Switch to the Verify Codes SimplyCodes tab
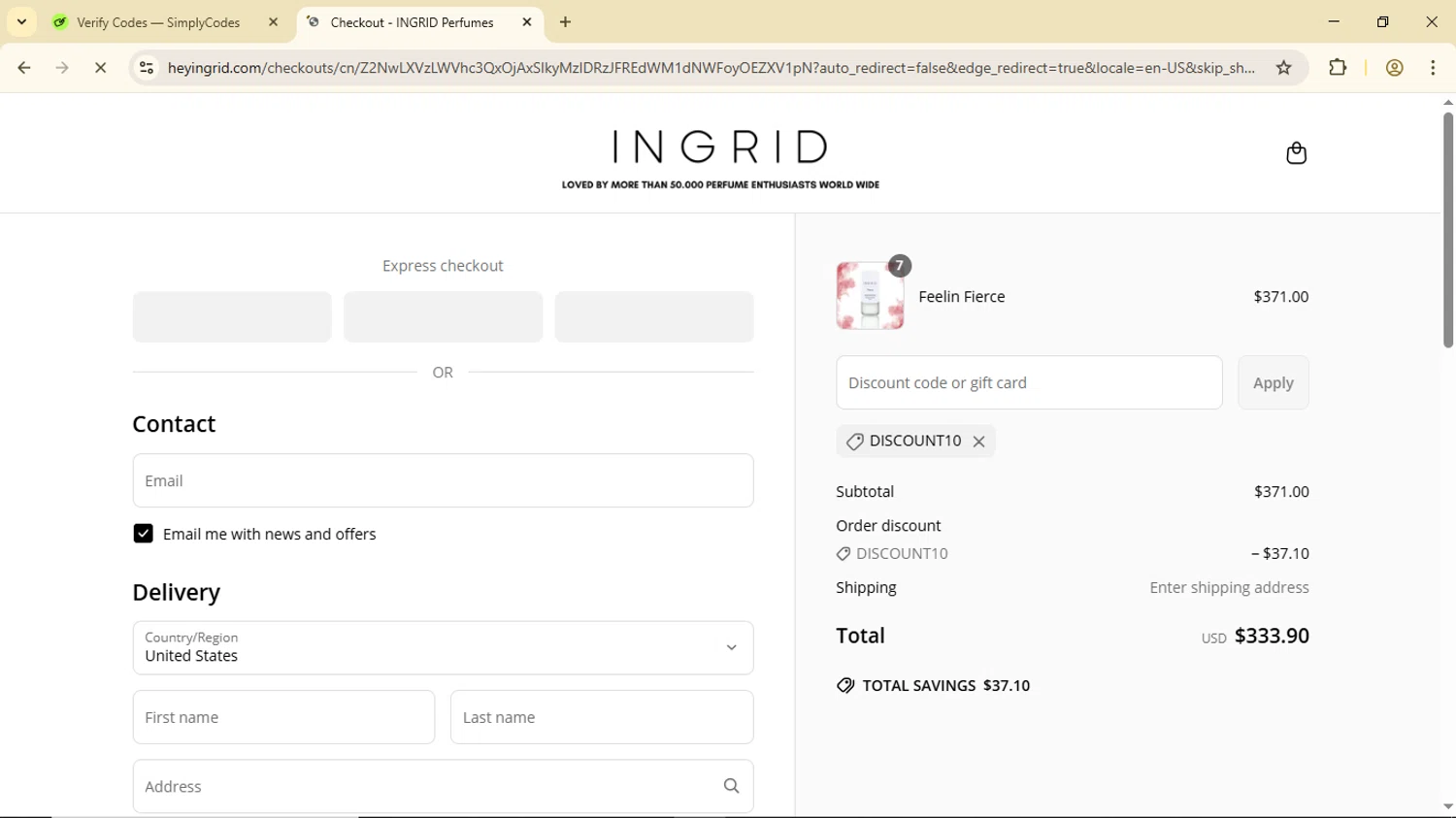1456x818 pixels. 158,22
